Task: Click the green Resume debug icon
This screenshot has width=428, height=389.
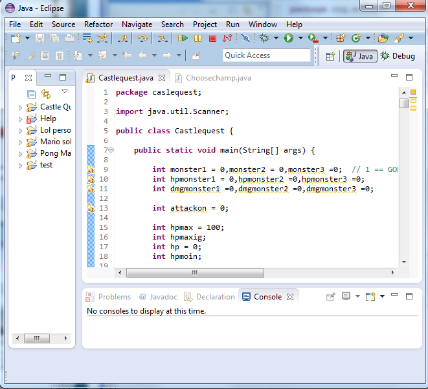Action: (182, 38)
